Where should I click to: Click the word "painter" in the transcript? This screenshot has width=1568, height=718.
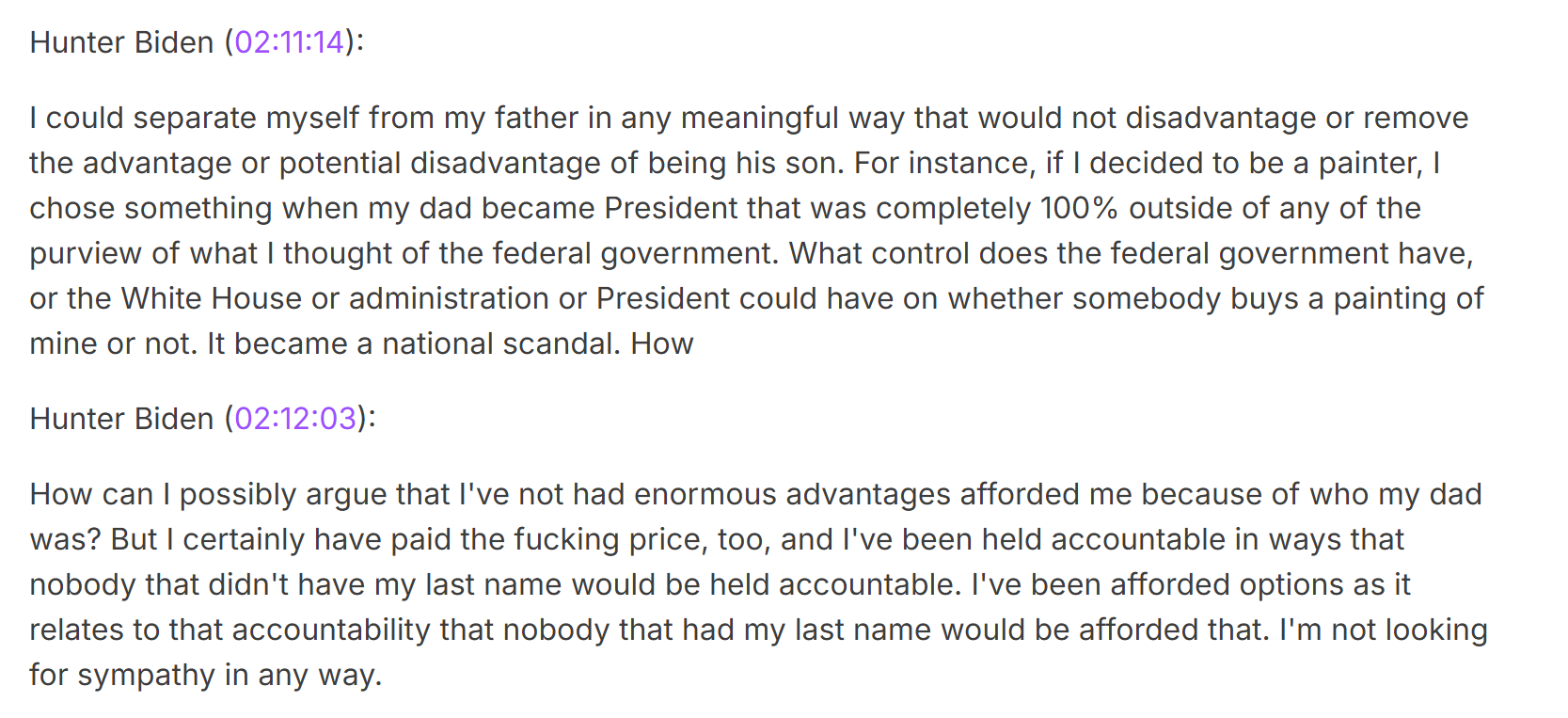pos(1370,164)
